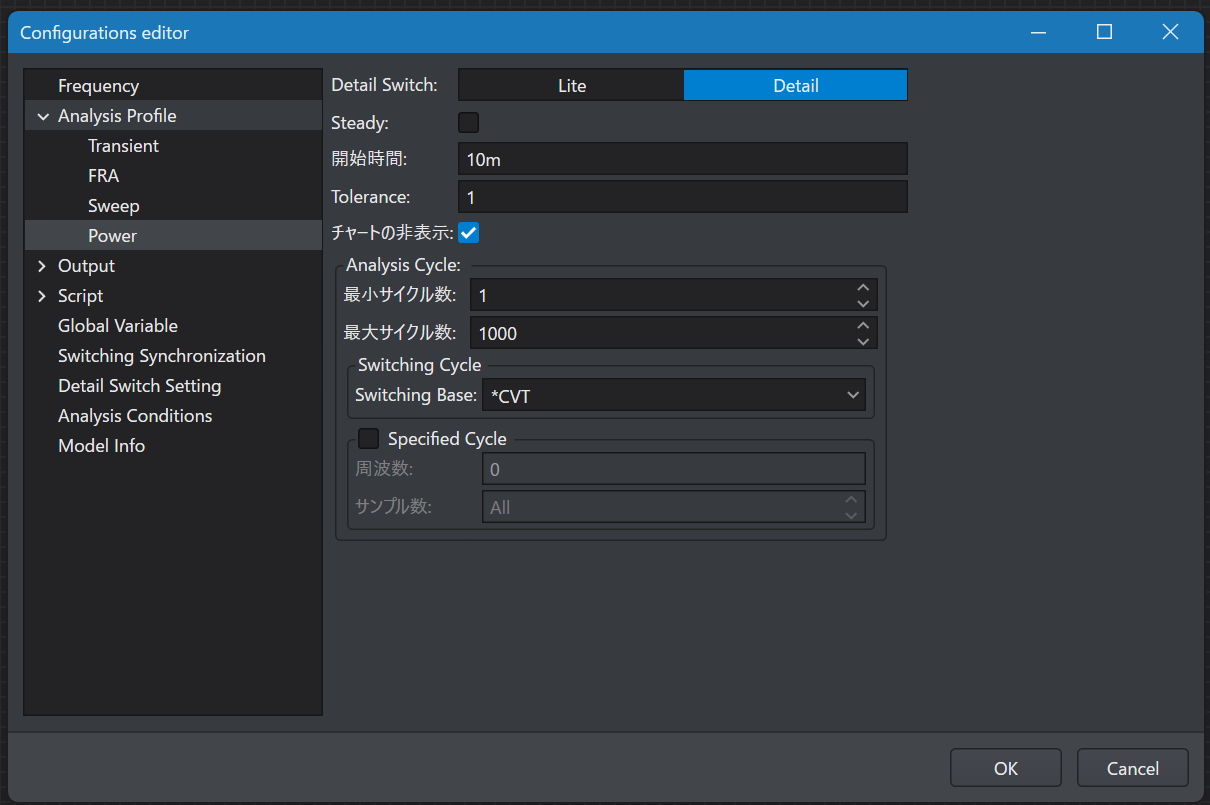Increment 最大サイクル数 with up arrow
The width and height of the screenshot is (1210, 805).
coord(863,325)
